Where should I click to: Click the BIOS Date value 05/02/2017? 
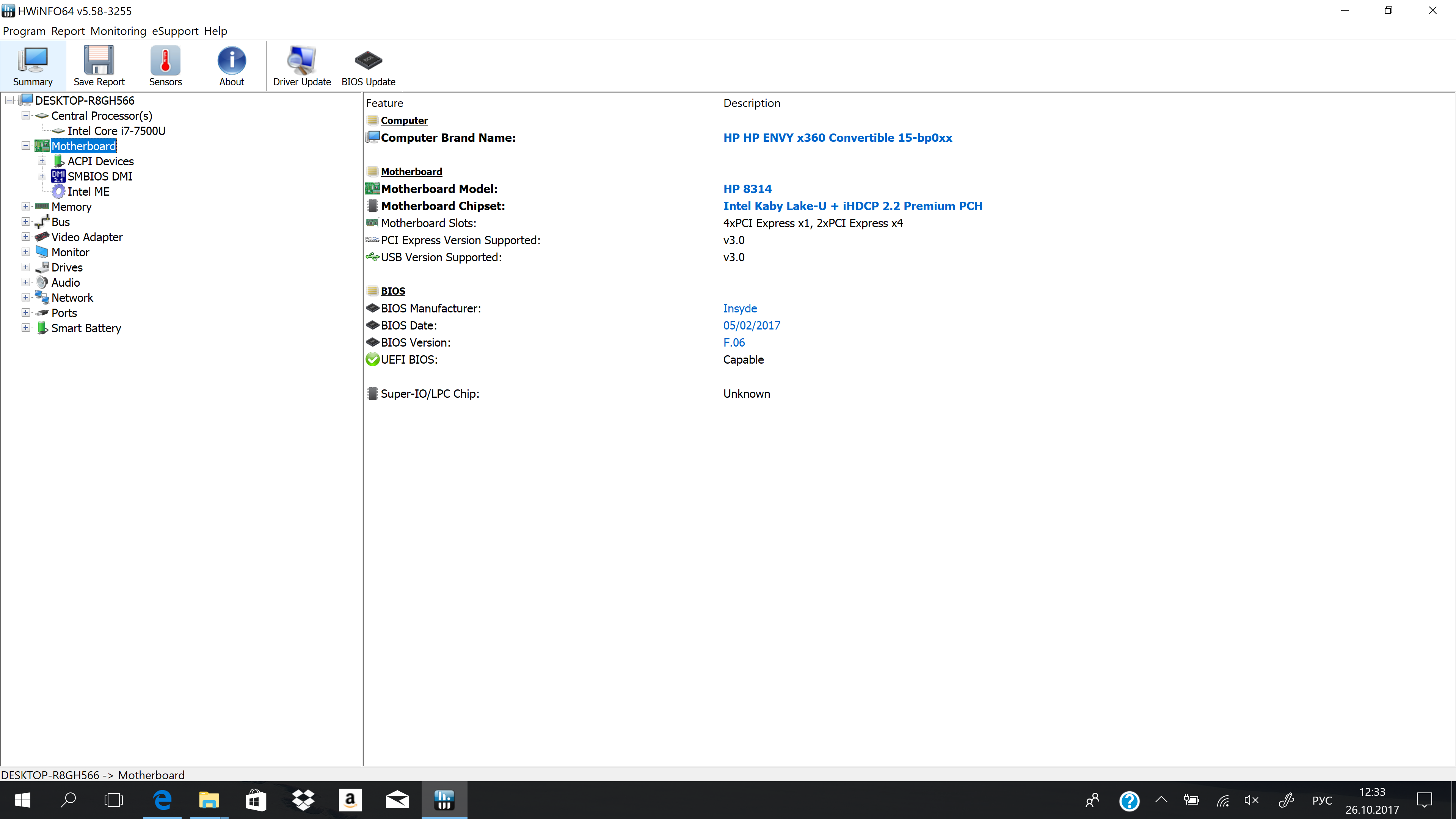coord(752,326)
